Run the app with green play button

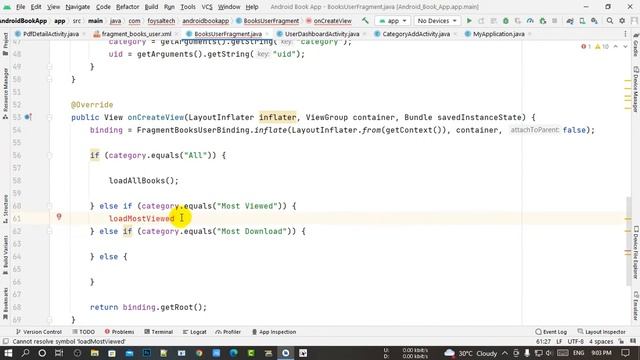pyautogui.click(x=469, y=21)
